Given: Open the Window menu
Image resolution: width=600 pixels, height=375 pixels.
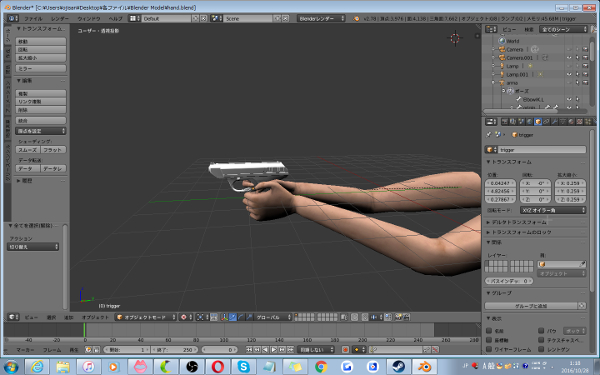Looking at the screenshot, I should click(x=89, y=18).
